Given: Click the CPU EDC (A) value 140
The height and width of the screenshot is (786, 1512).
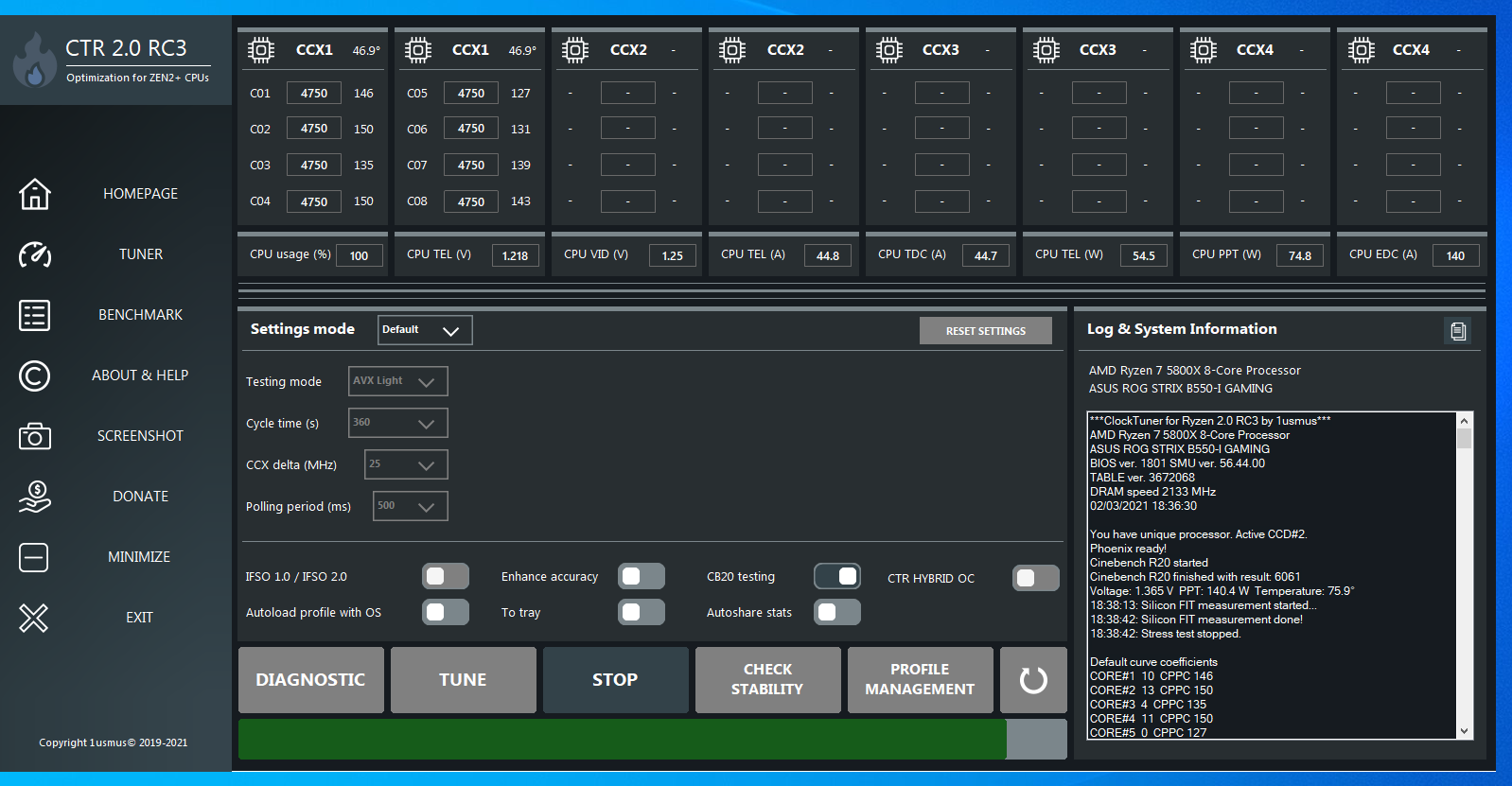Looking at the screenshot, I should [x=1455, y=255].
